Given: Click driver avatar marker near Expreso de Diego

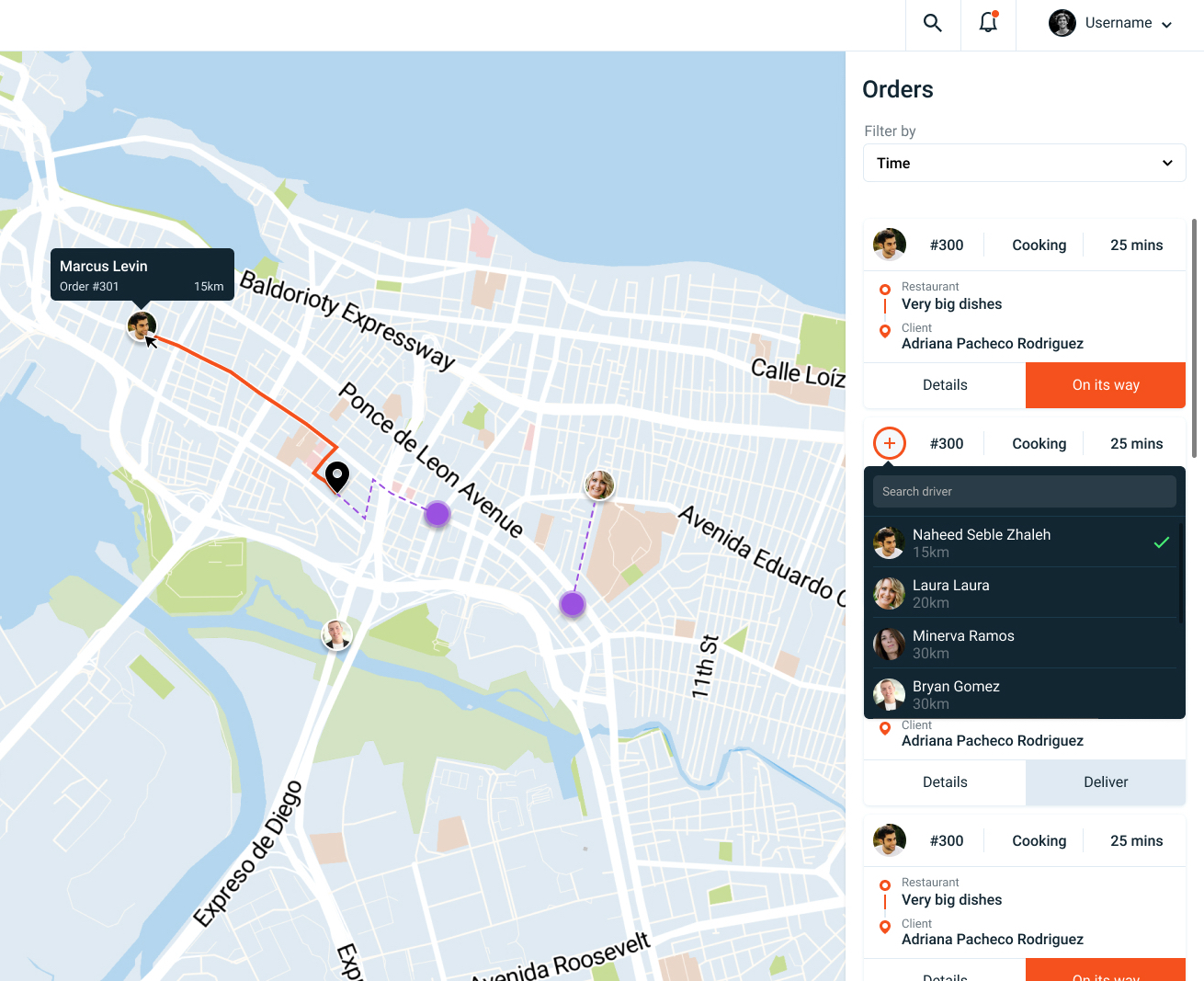Looking at the screenshot, I should [336, 634].
